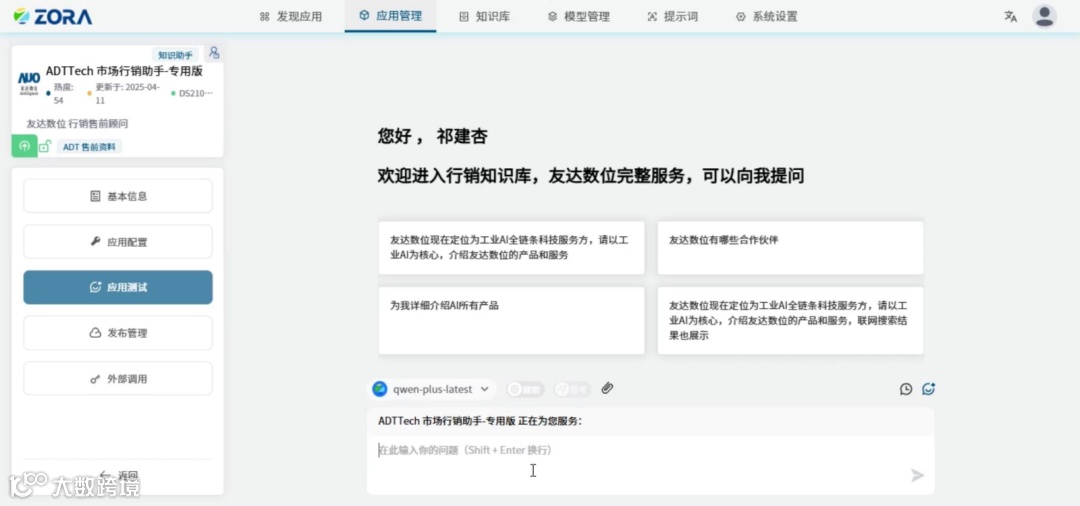Switch to 模型管理 tab
The width and height of the screenshot is (1080, 506).
pos(579,17)
